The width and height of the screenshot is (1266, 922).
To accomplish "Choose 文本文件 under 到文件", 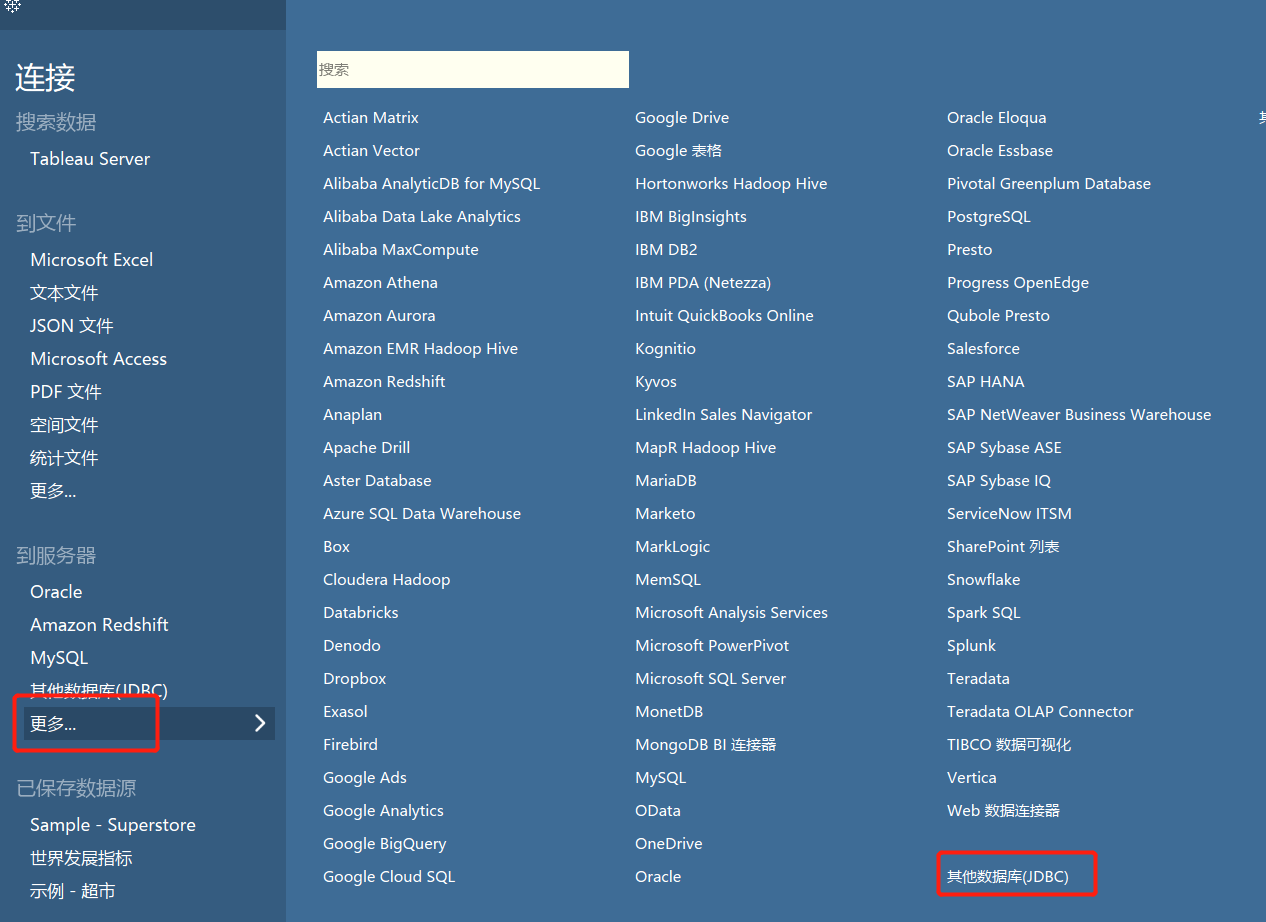I will click(x=64, y=293).
